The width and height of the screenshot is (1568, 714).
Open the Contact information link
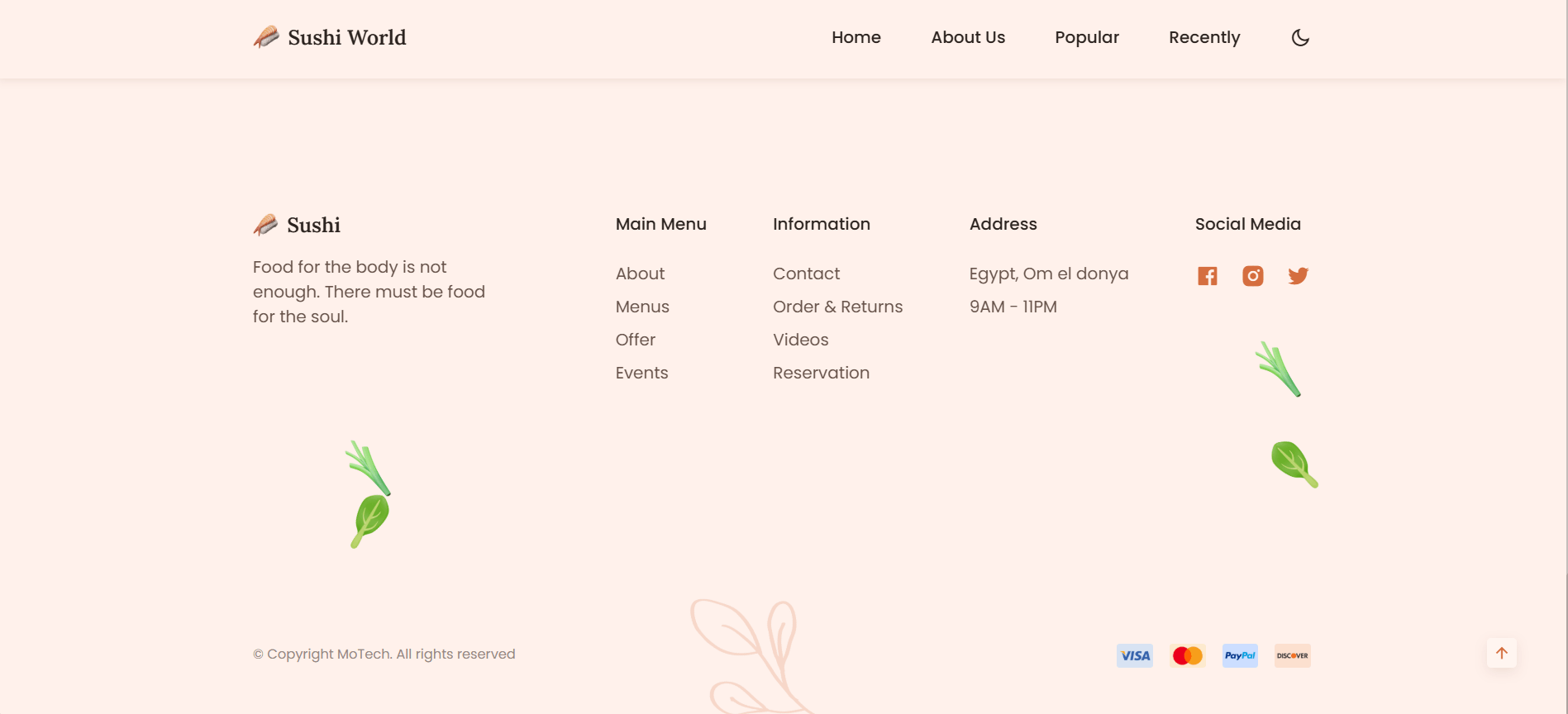click(806, 274)
